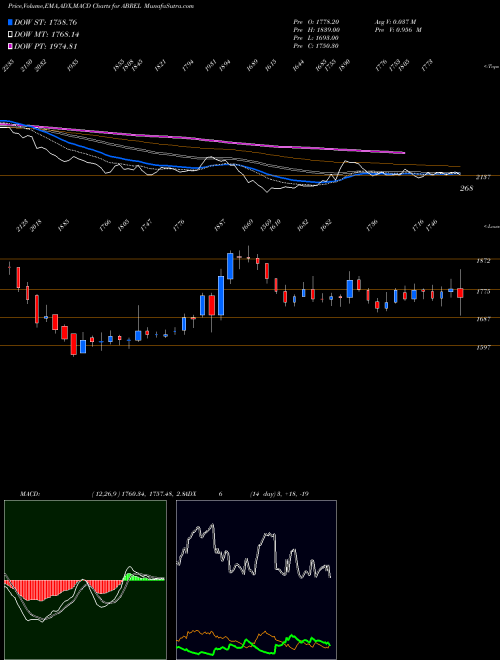Image resolution: width=500 pixels, height=660 pixels.
Task: Click the 1872 price level label
Action: click(483, 261)
